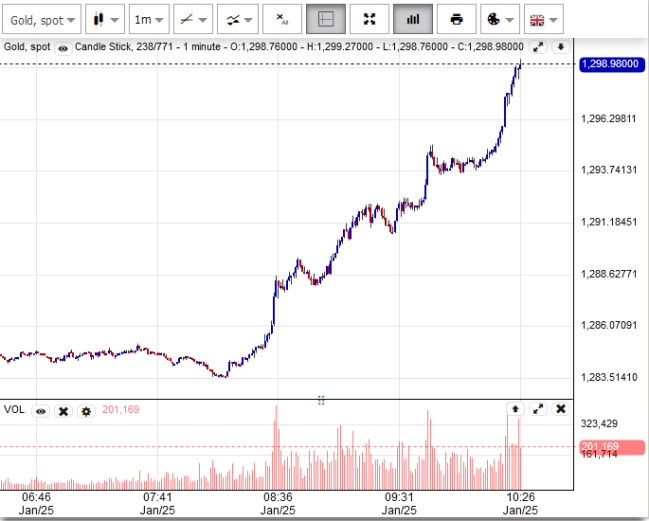Open the color palette theme dropdown
The image size is (649, 521).
coord(500,19)
